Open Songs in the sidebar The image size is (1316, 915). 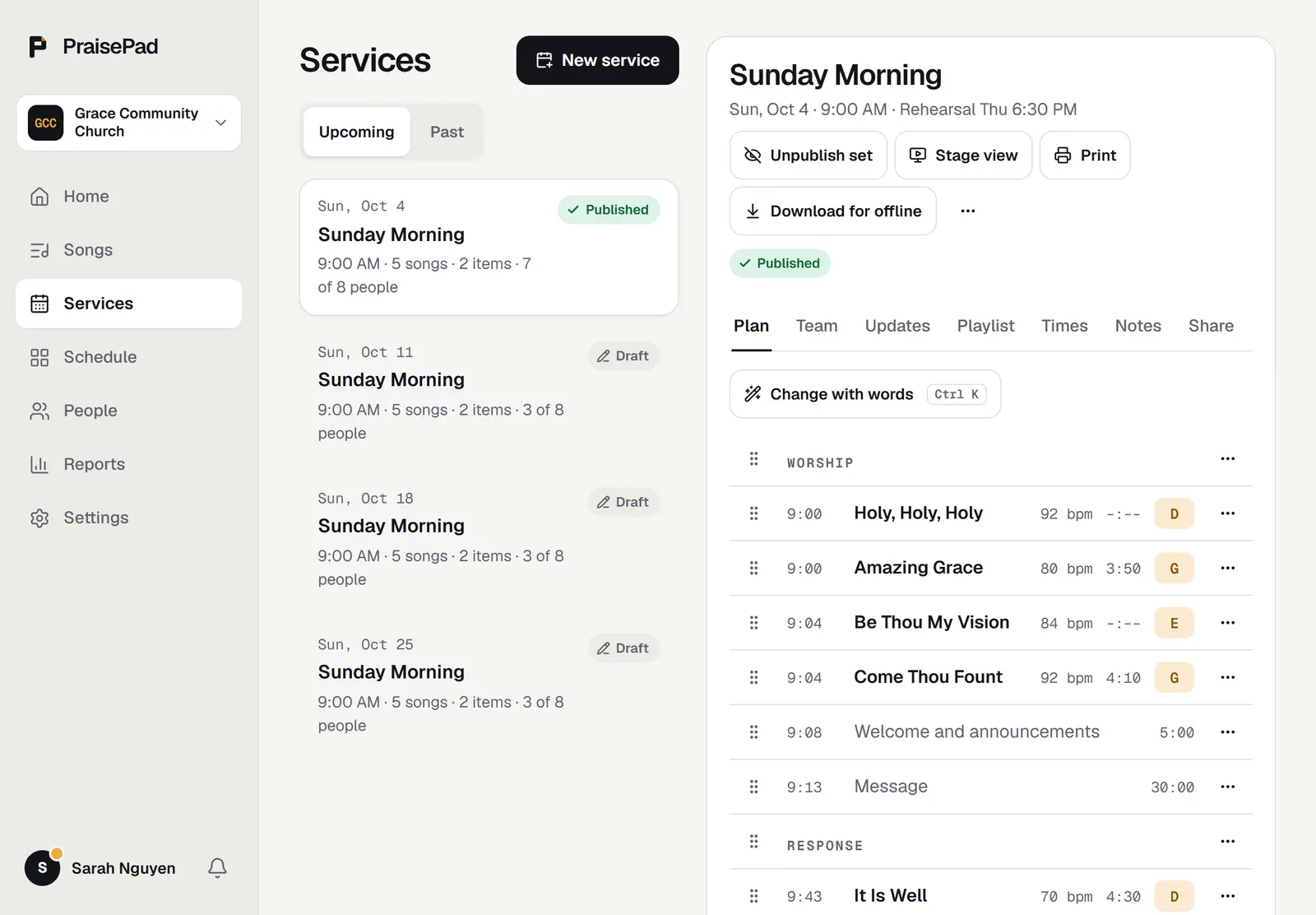tap(128, 250)
